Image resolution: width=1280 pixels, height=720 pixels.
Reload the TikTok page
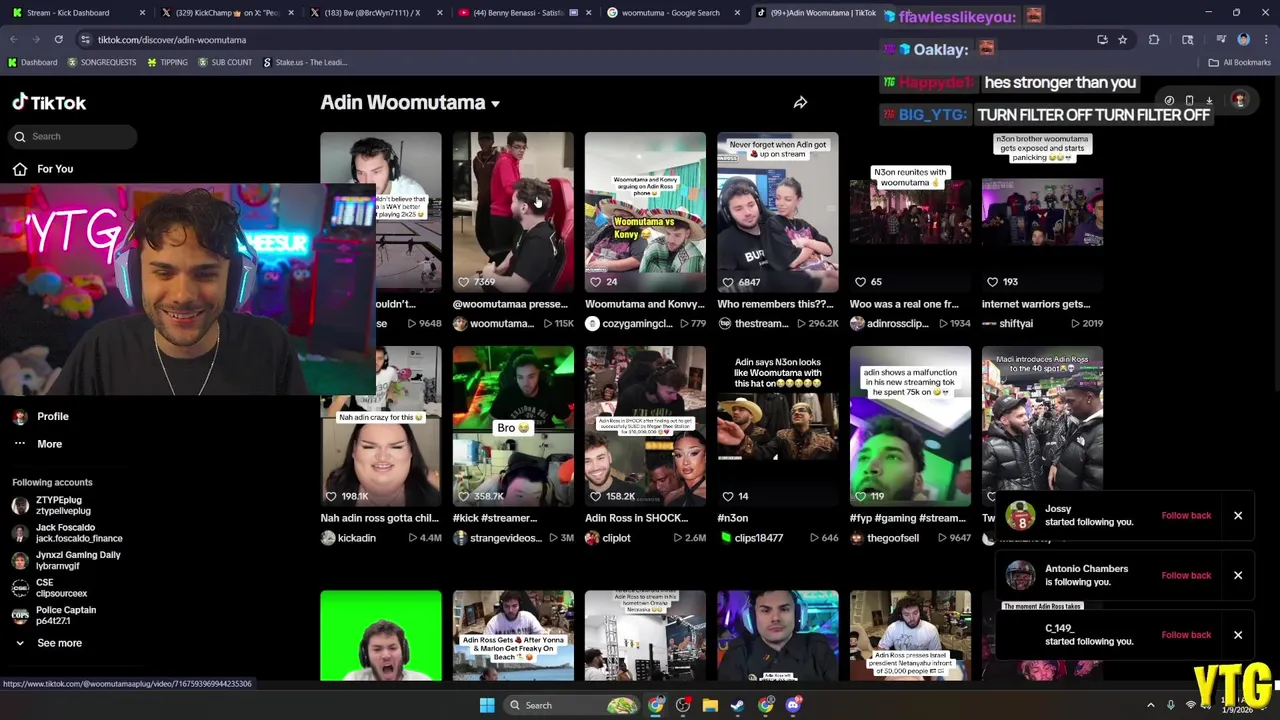pos(58,39)
